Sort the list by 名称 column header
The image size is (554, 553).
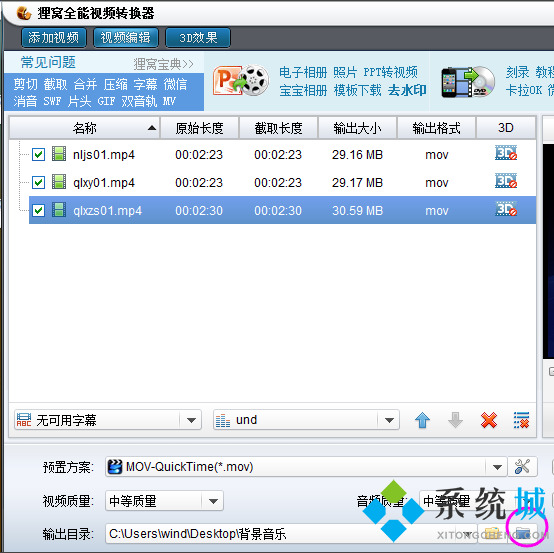pos(85,128)
